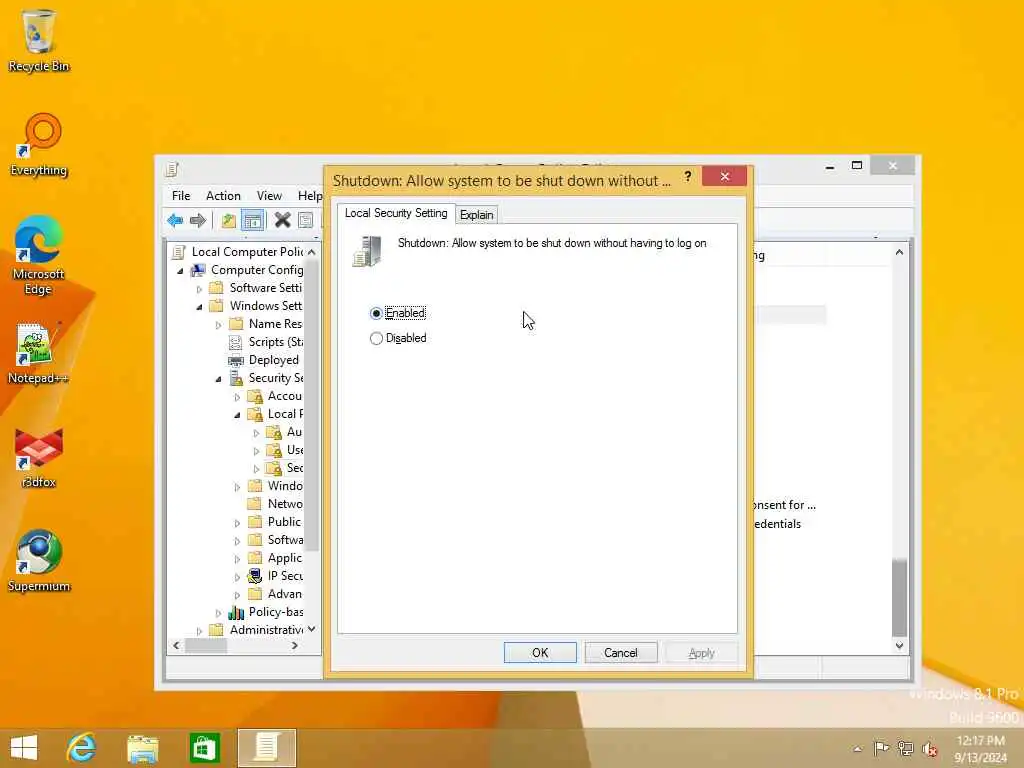Select the Enabled radio button
1024x768 pixels.
pyautogui.click(x=376, y=313)
